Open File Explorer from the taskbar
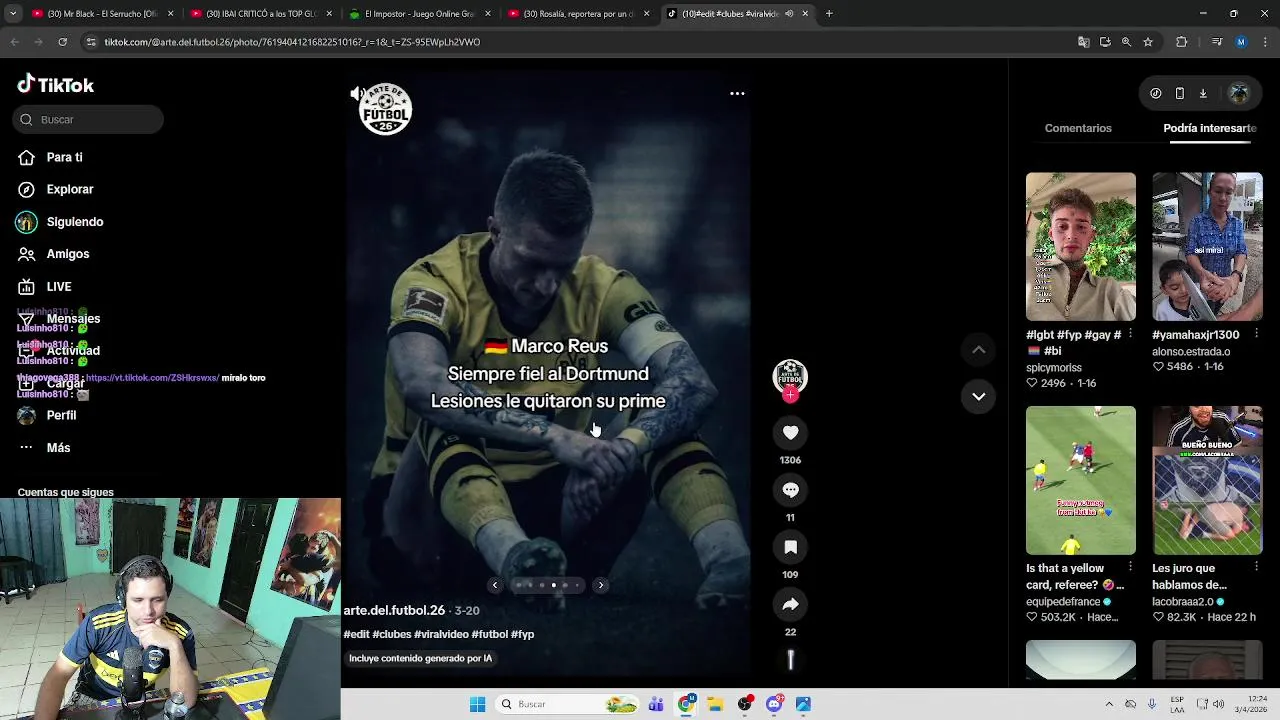1280x720 pixels. pyautogui.click(x=715, y=704)
